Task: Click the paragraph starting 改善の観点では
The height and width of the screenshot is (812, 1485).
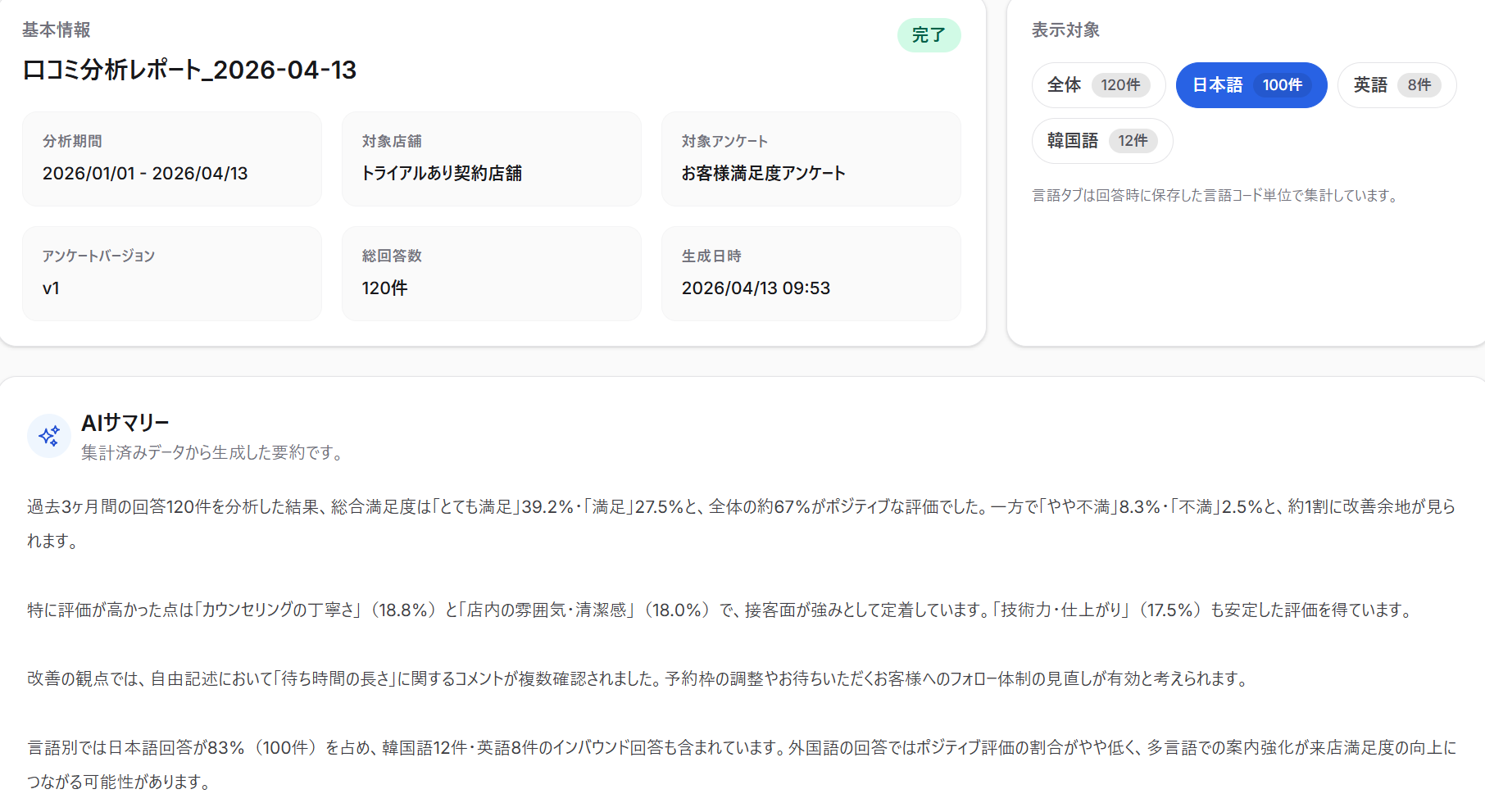Action: coord(639,678)
